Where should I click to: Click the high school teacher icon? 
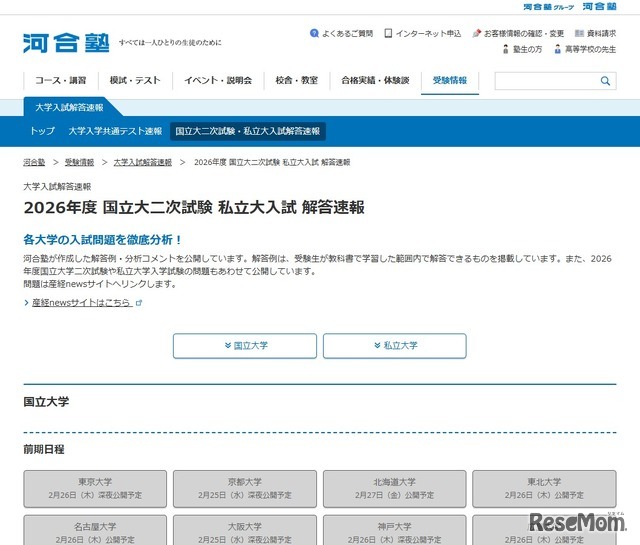coord(558,49)
